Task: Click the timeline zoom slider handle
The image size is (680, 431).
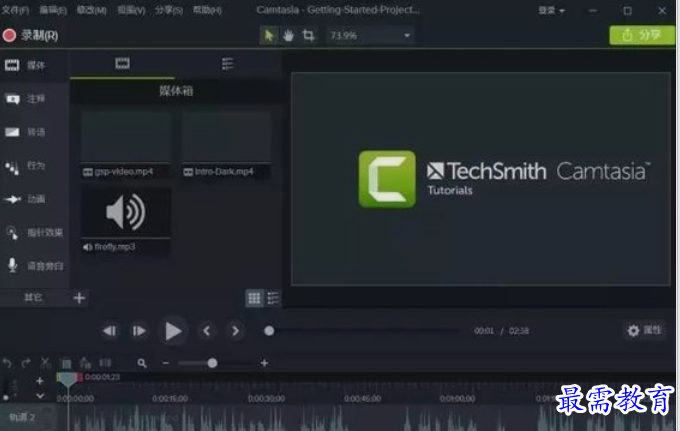Action: click(x=212, y=363)
